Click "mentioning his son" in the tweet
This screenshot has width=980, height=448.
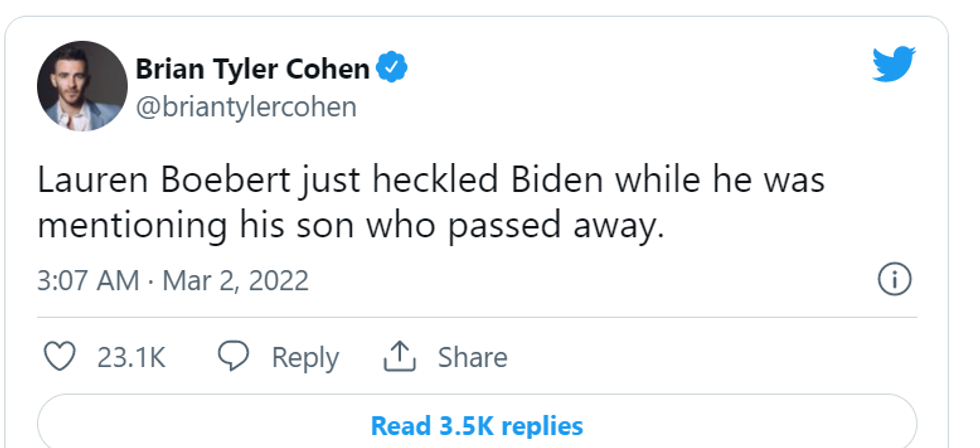(x=204, y=226)
